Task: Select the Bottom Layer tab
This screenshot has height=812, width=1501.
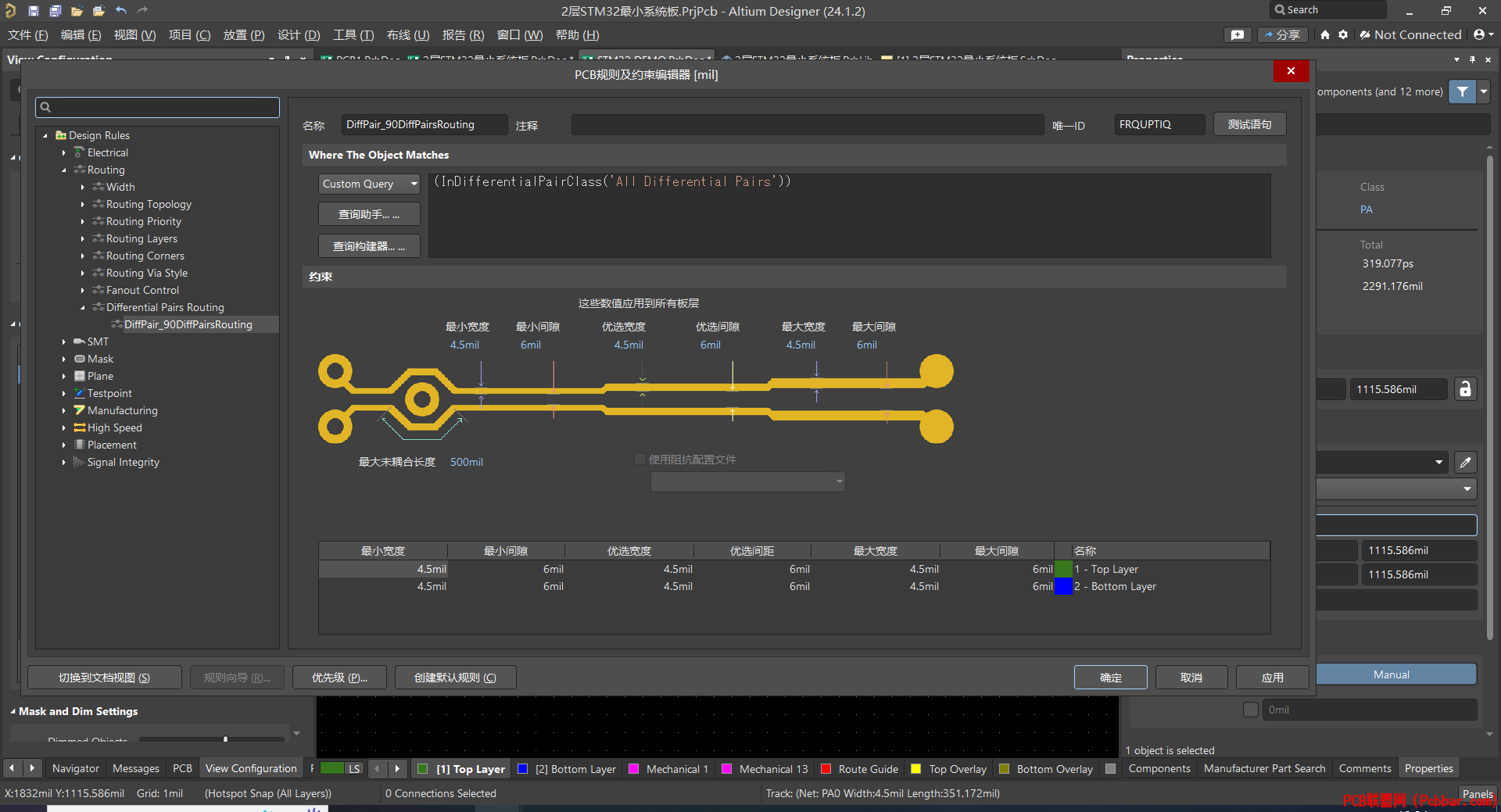Action: [568, 769]
